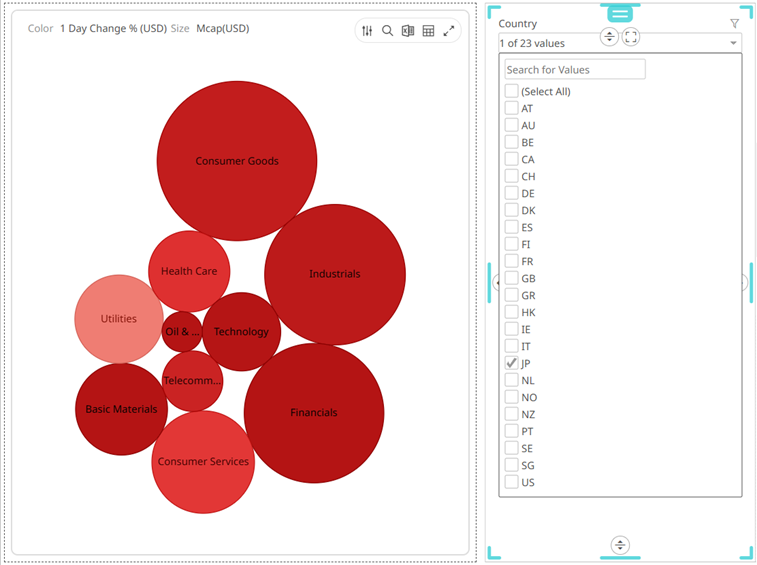Maximize the chart with expand arrows icon

pyautogui.click(x=449, y=31)
